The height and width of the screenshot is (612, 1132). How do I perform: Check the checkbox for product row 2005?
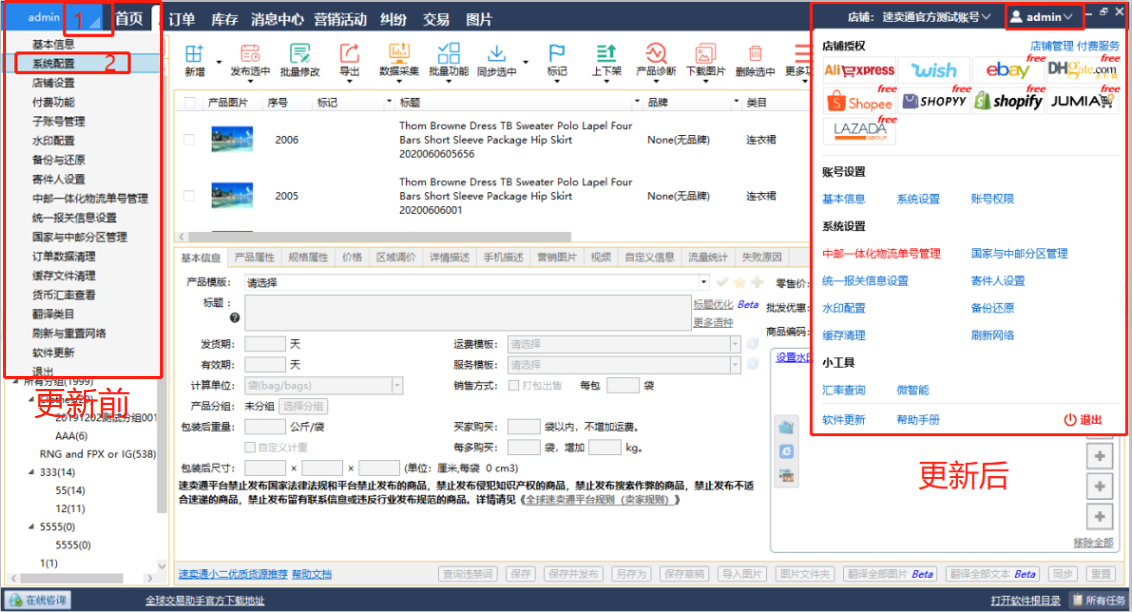(x=189, y=196)
